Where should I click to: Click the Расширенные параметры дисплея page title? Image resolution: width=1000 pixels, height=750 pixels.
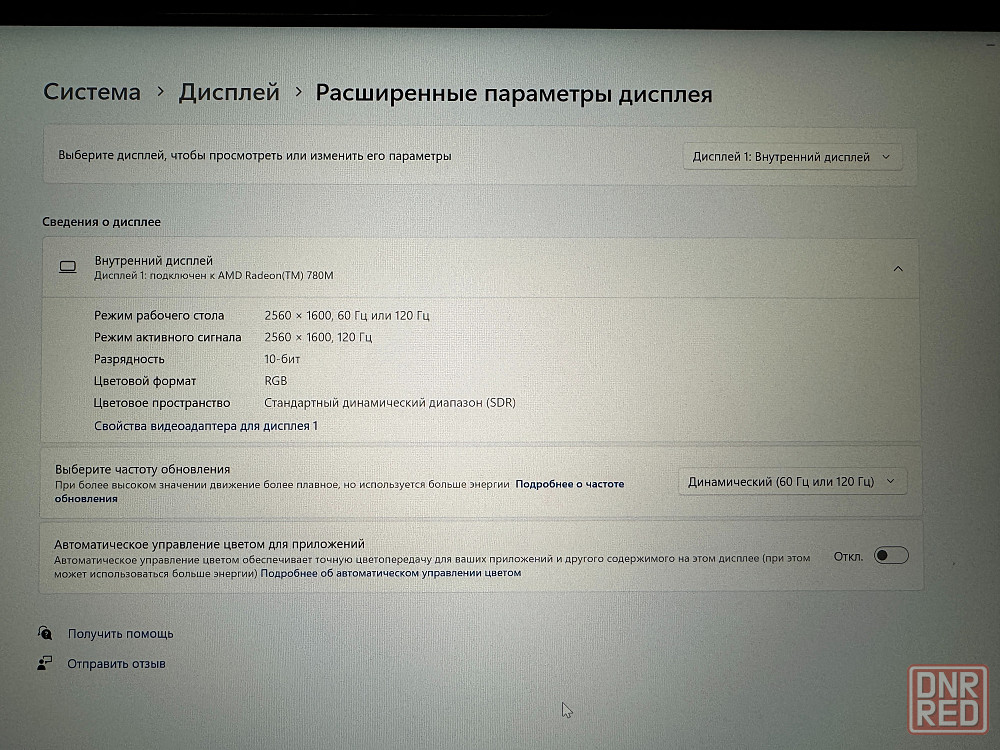coord(514,93)
